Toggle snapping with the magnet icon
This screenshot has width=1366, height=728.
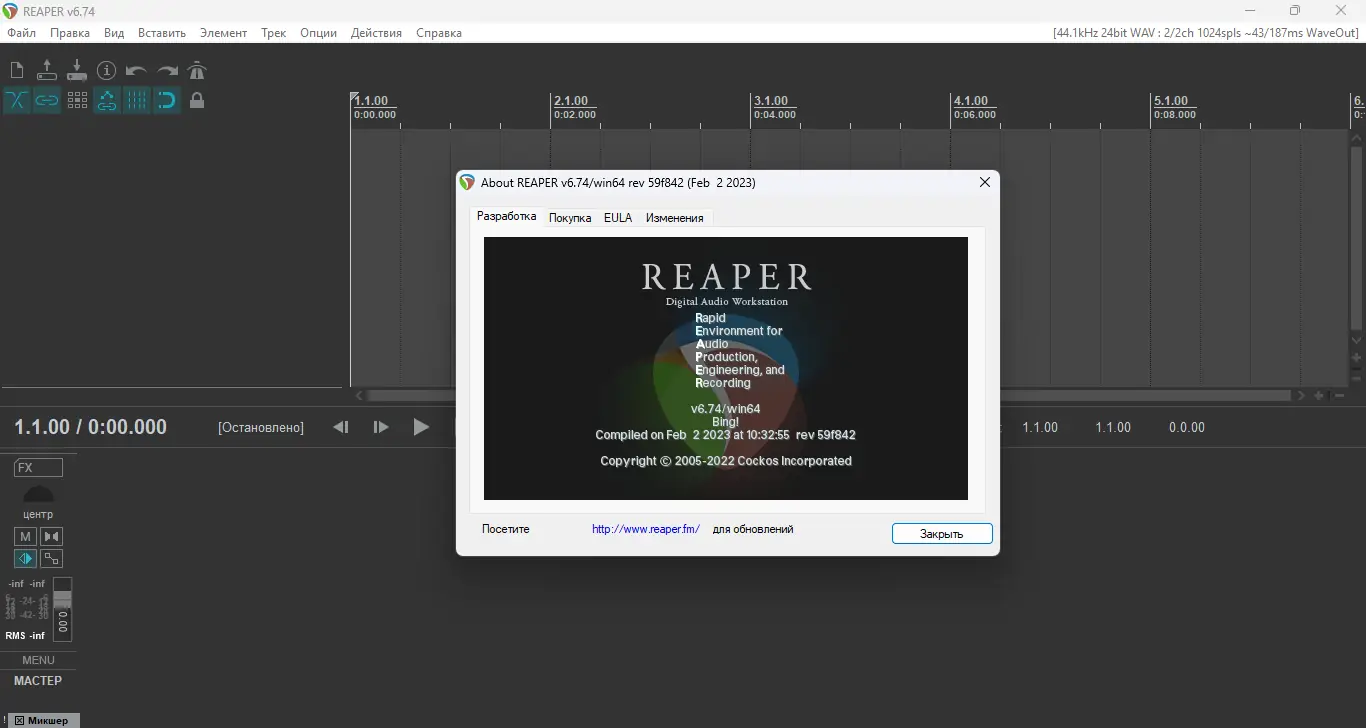[x=167, y=100]
